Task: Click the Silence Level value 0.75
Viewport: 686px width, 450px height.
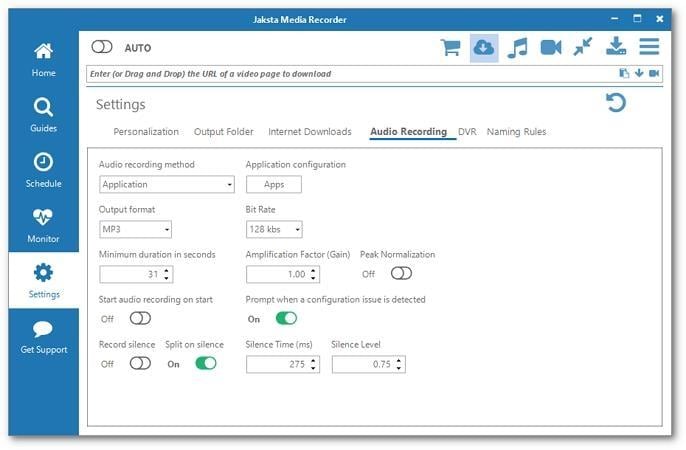Action: click(382, 364)
